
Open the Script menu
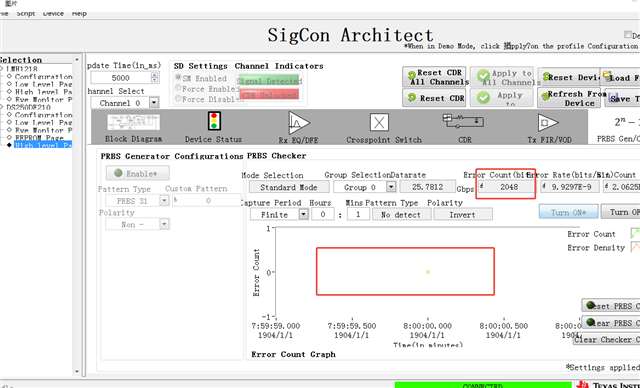26,13
